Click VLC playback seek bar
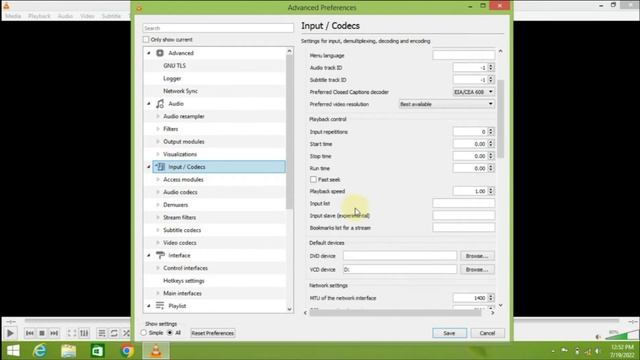The image size is (640, 360). pos(322,321)
